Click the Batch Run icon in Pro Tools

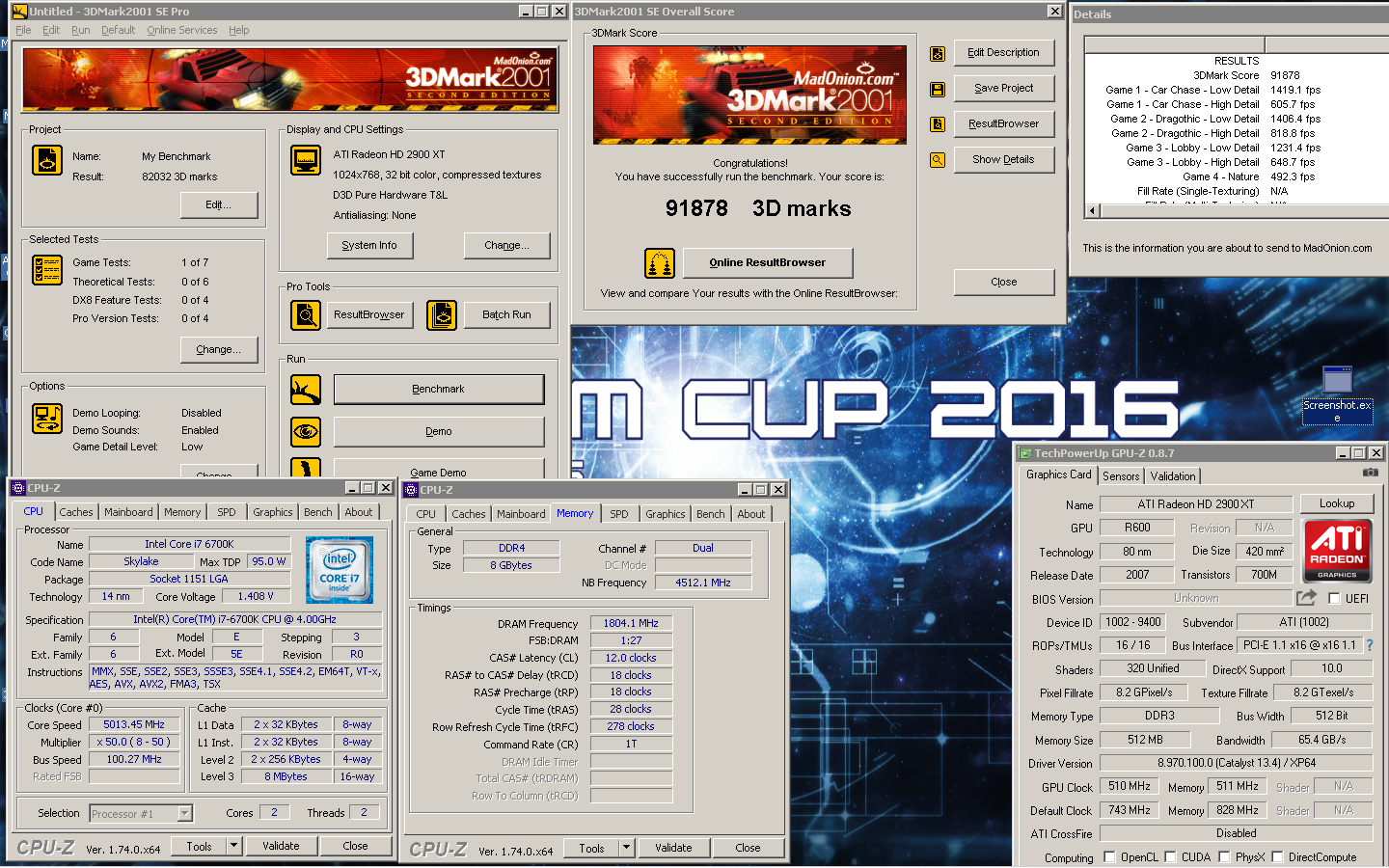pyautogui.click(x=442, y=314)
